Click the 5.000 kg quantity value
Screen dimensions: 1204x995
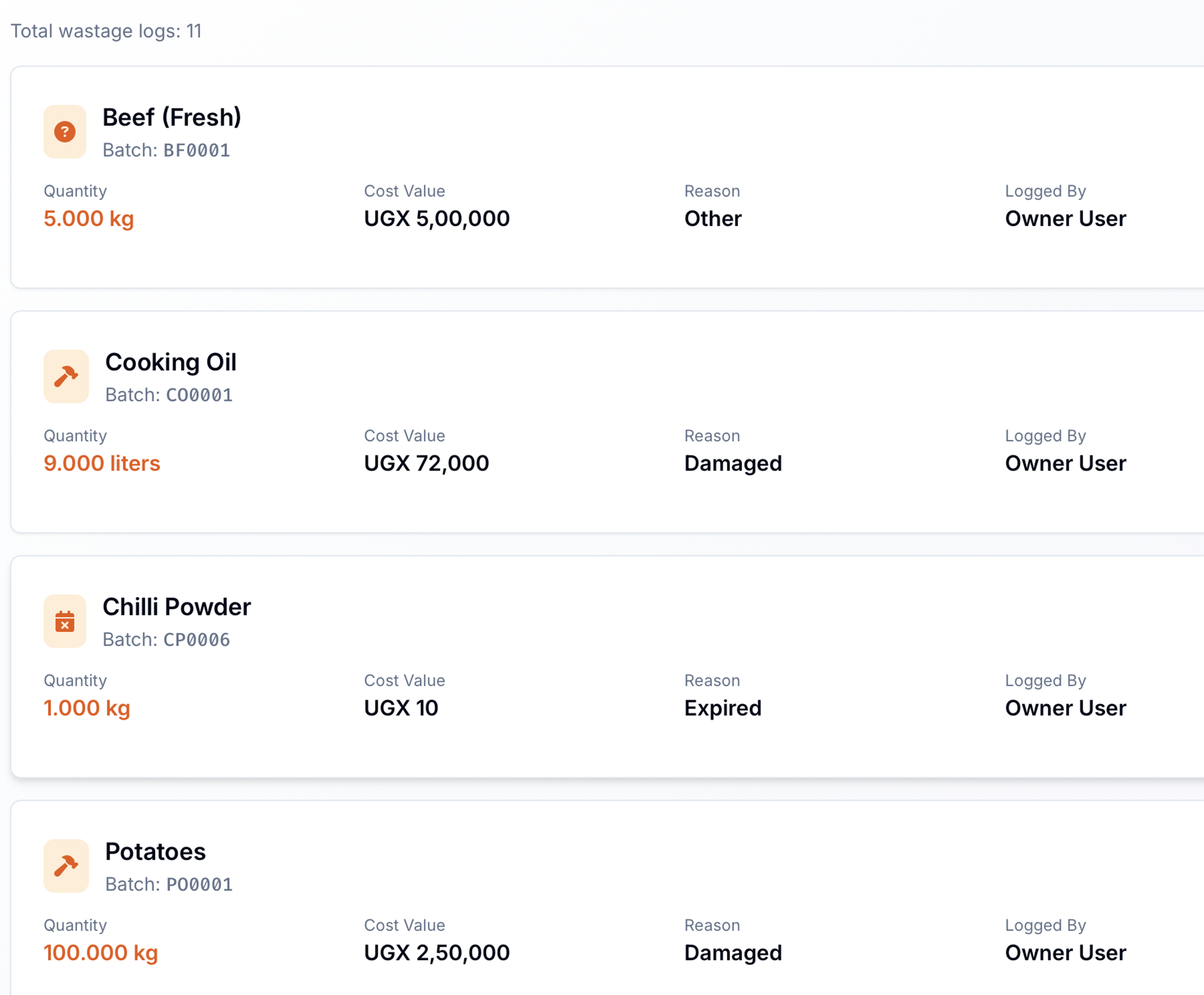tap(88, 219)
